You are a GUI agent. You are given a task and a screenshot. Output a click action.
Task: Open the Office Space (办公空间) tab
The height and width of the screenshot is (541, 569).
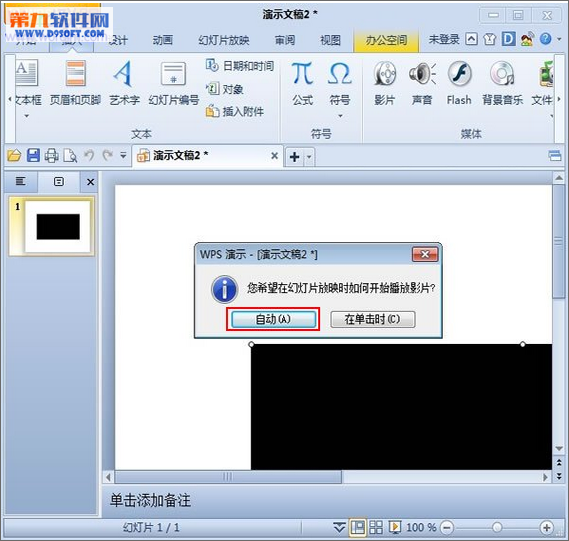click(x=386, y=41)
